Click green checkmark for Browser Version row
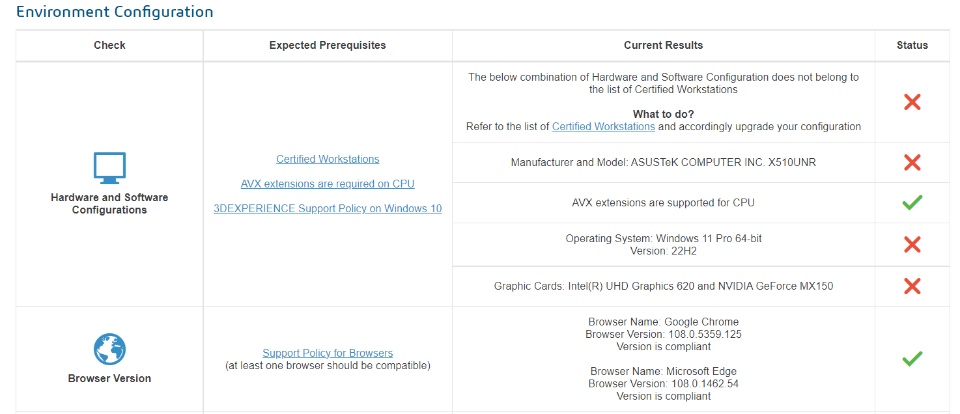 [911, 358]
